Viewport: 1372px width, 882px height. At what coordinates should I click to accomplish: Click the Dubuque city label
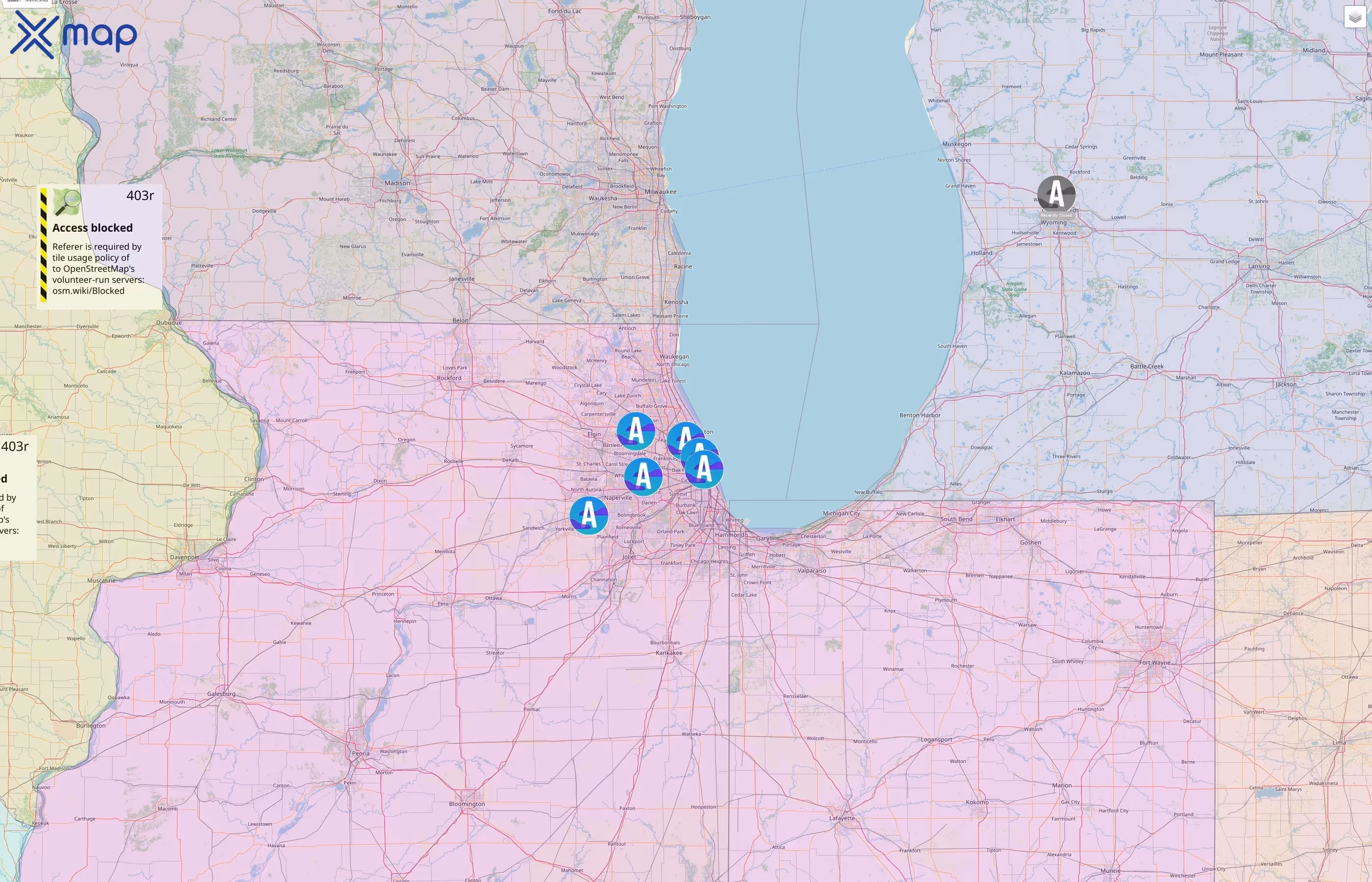pos(169,322)
